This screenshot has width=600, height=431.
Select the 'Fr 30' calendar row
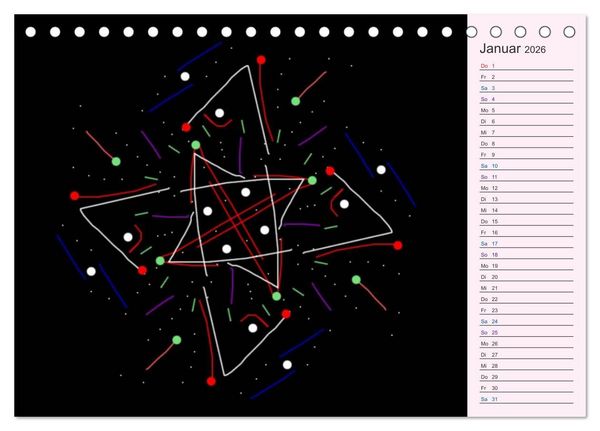(527, 388)
